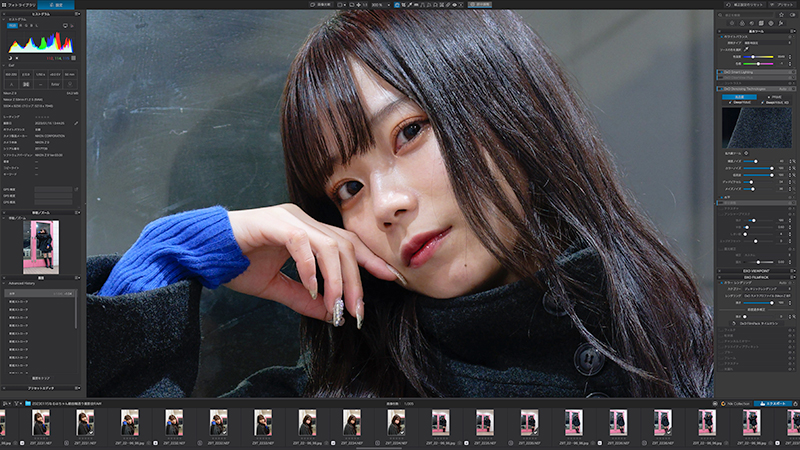Click the 画像比較 compare button in top toolbar
This screenshot has height=450, width=800.
pos(321,5)
